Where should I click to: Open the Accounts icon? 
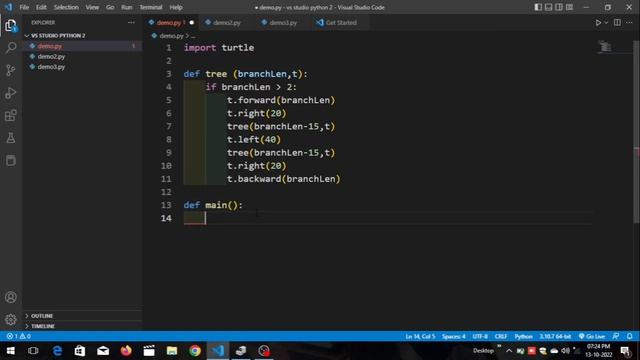pyautogui.click(x=11, y=297)
